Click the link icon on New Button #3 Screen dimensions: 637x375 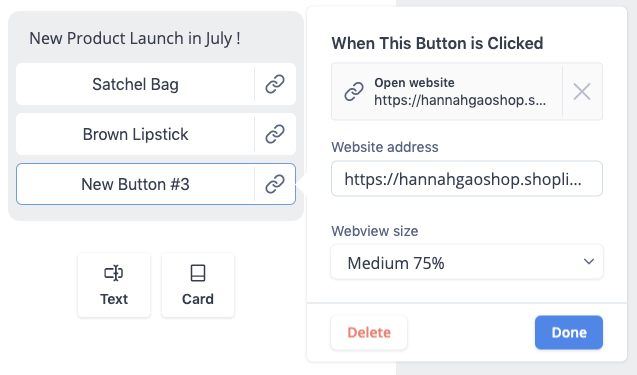pyautogui.click(x=275, y=184)
